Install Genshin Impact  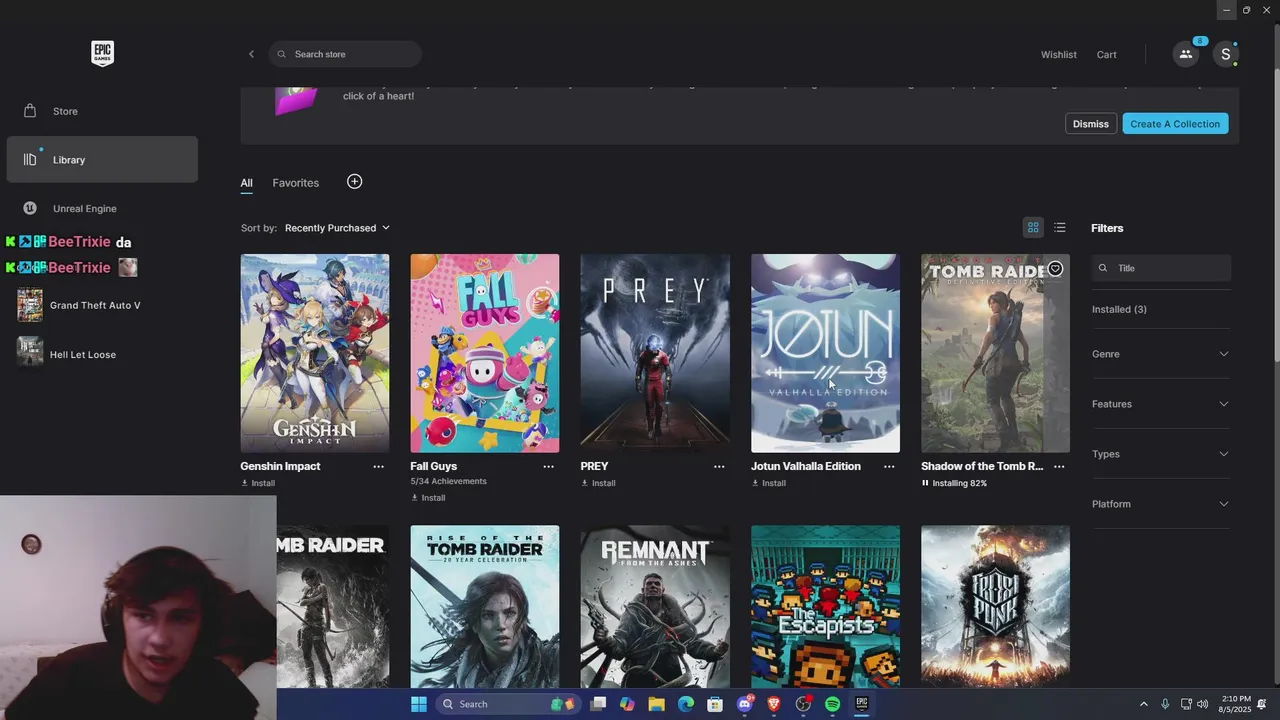point(258,483)
